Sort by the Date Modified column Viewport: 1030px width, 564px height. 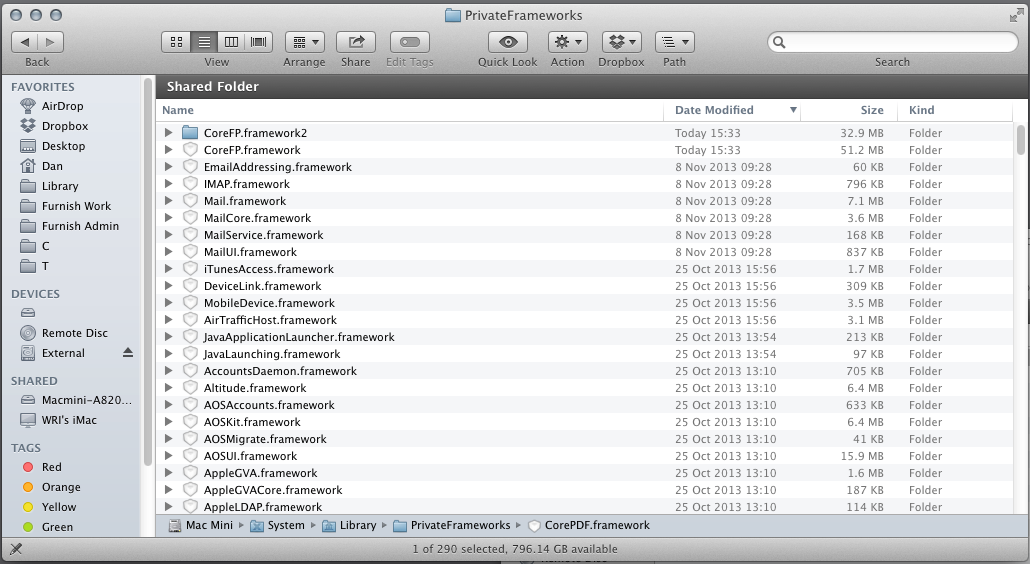732,110
